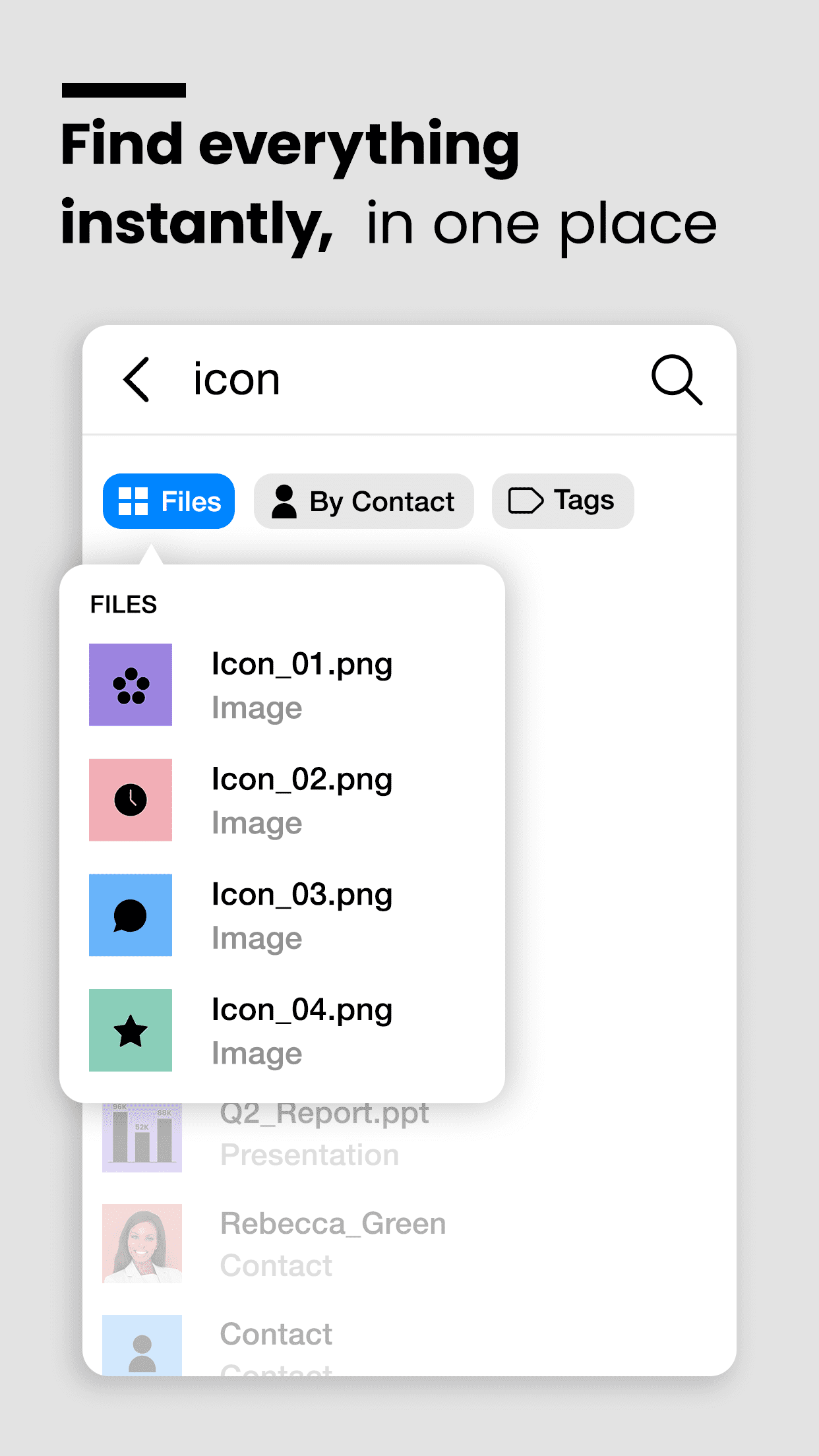
Task: Click the tag outline icon
Action: tap(526, 501)
